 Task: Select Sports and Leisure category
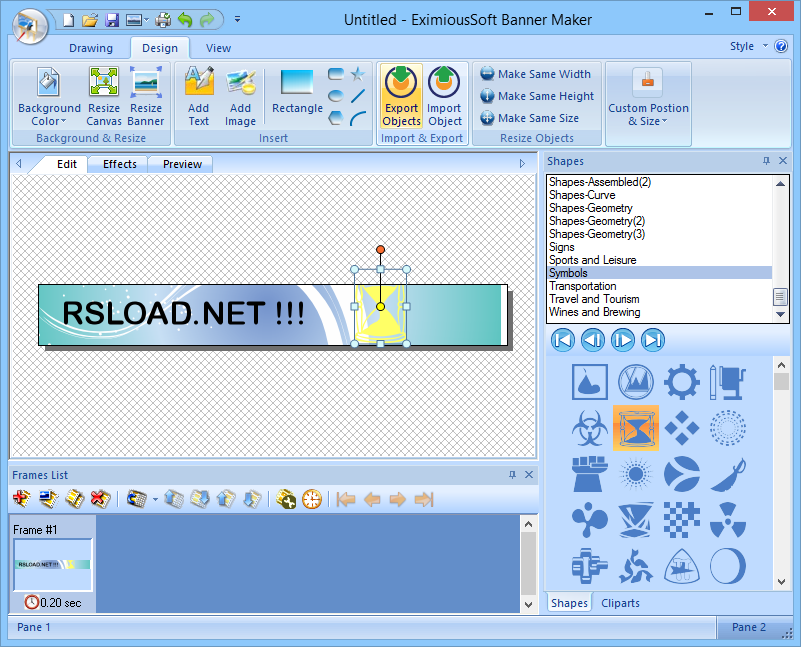pos(659,260)
